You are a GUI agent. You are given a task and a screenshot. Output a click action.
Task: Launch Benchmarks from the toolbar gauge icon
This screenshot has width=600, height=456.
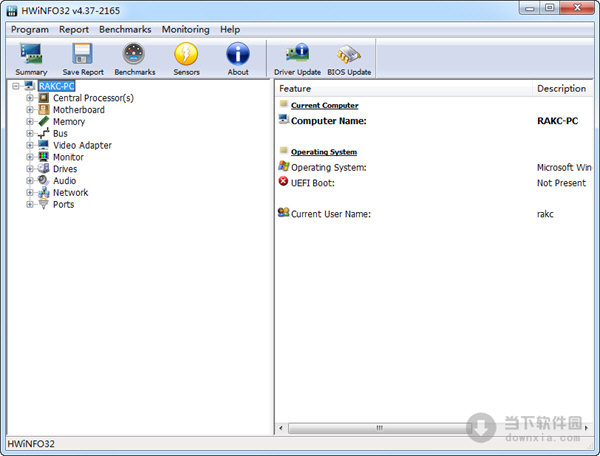click(134, 54)
